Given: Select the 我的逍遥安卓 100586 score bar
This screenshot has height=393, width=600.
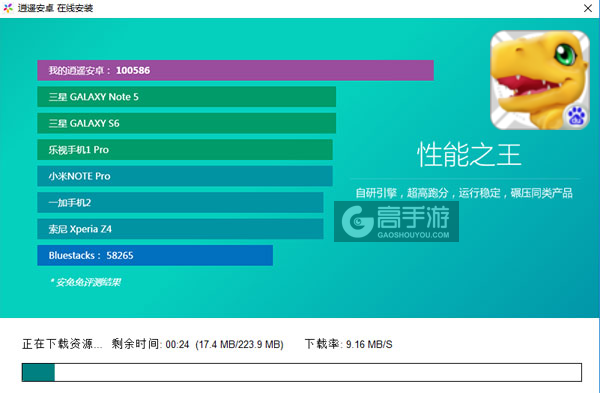Looking at the screenshot, I should point(235,70).
